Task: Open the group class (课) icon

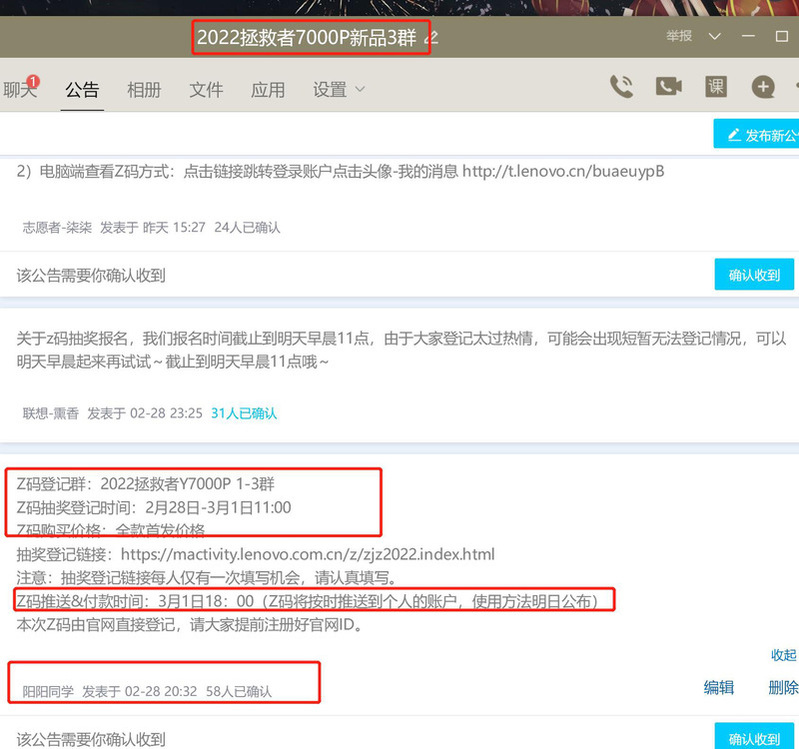Action: 716,87
